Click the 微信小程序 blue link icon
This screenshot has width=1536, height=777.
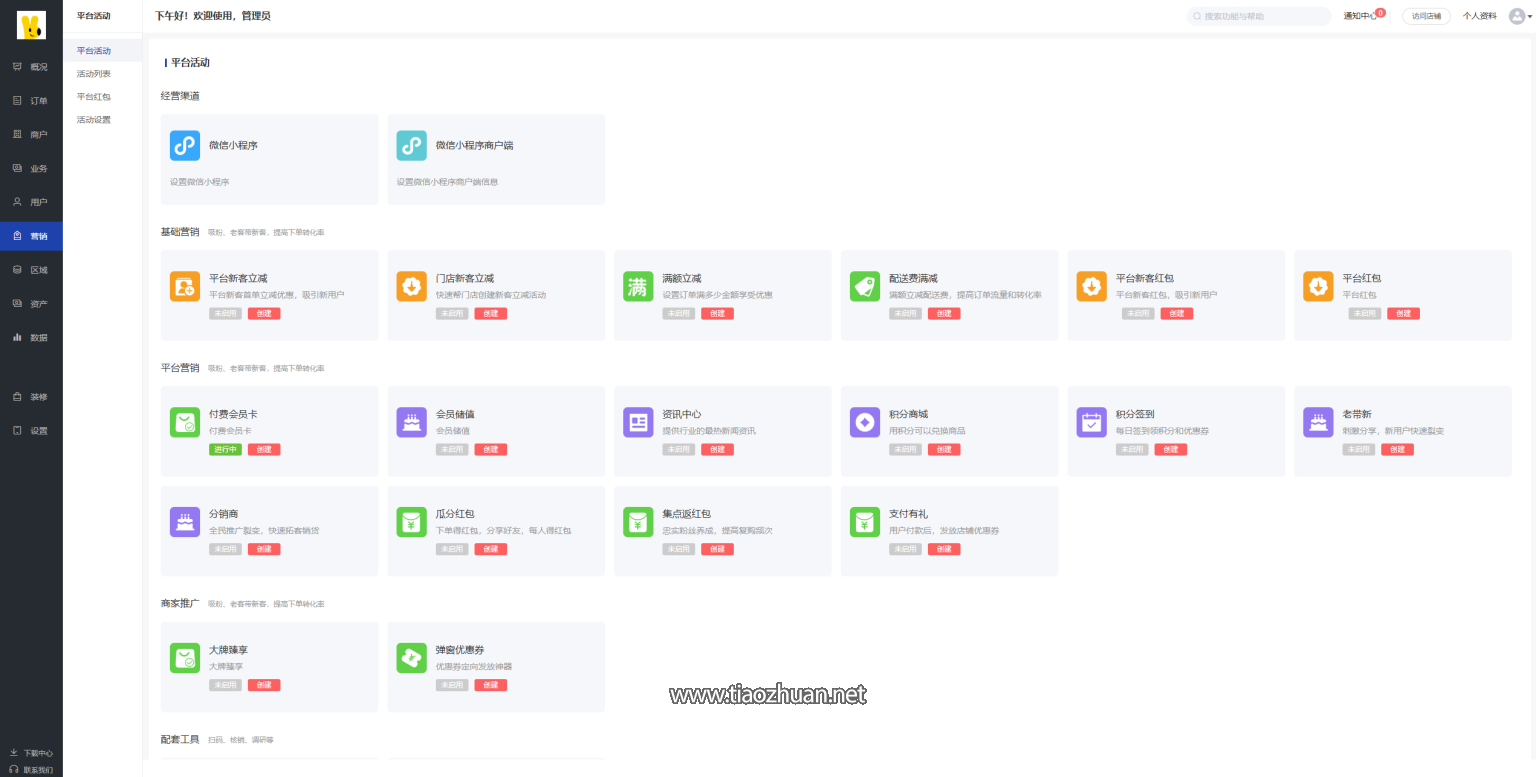point(185,146)
